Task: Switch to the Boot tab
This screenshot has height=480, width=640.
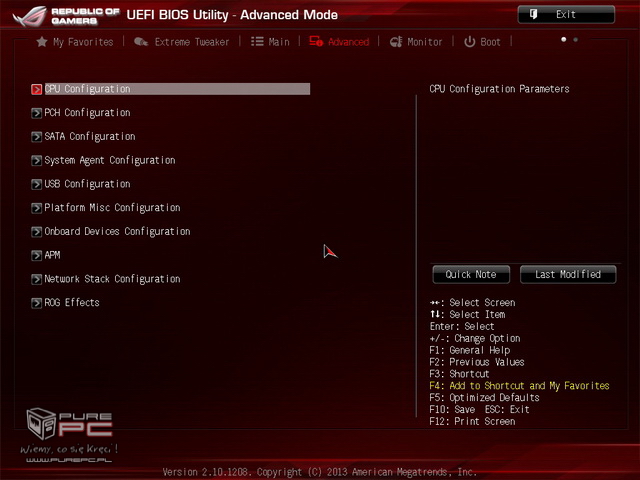Action: [x=490, y=42]
